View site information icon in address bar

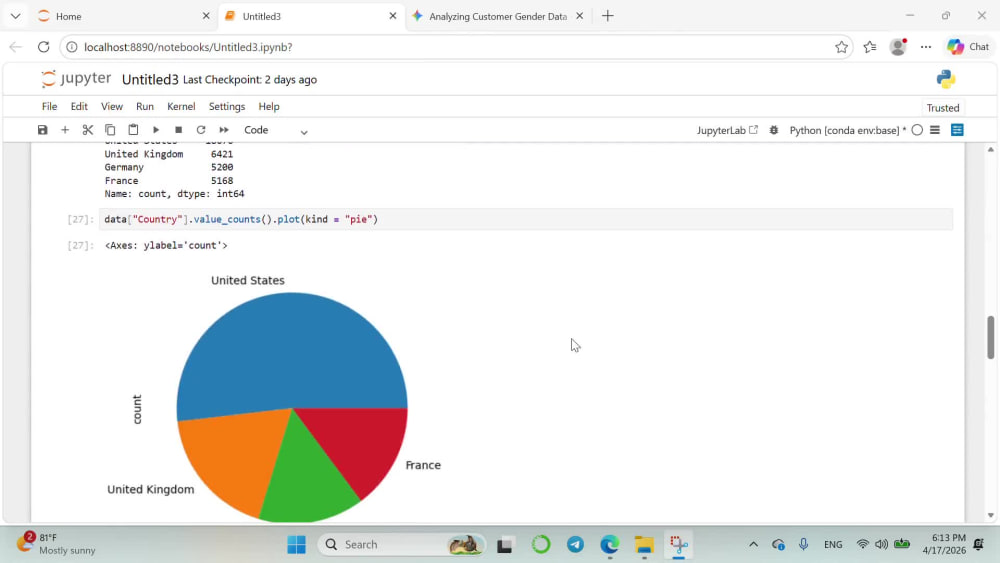(x=72, y=47)
